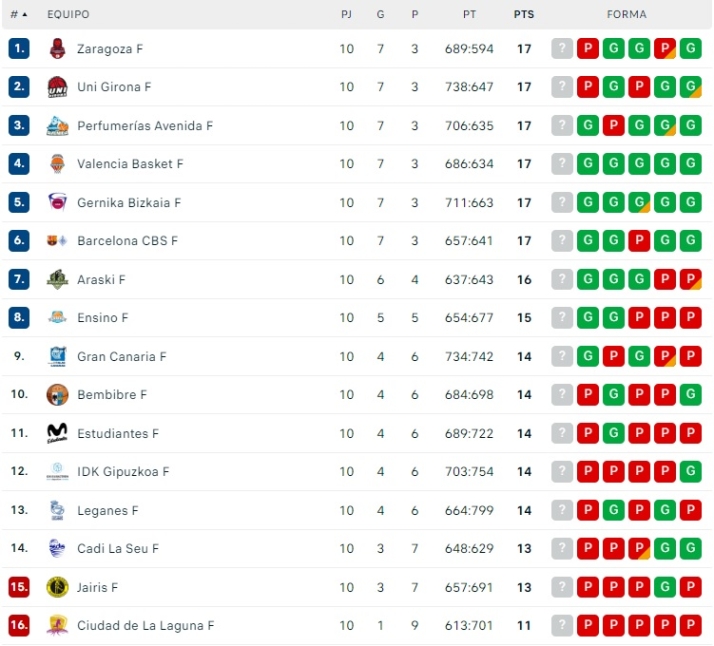Viewport: 714px width, 646px height.
Task: Click the EQUIPO column header
Action: point(67,15)
